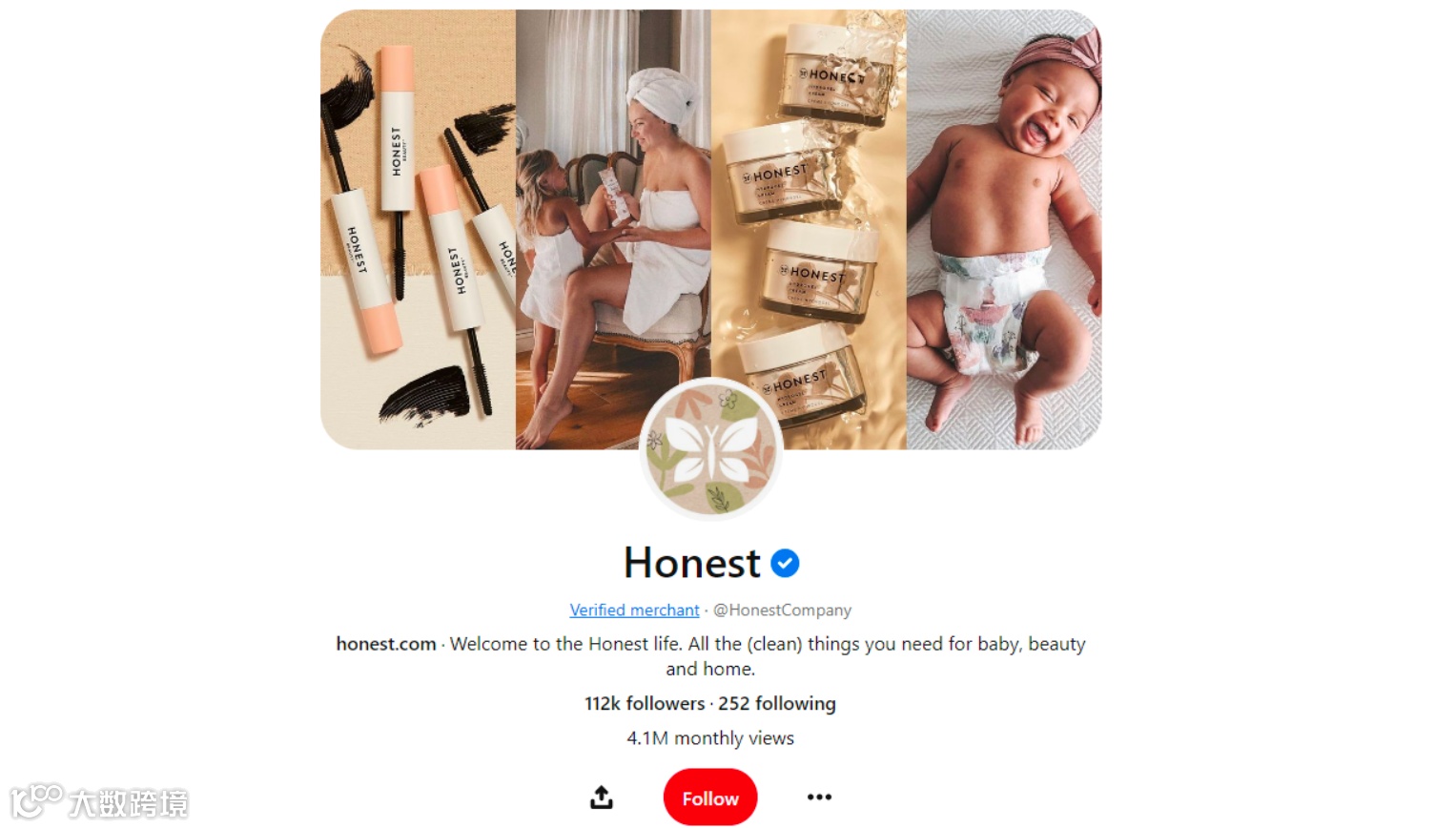1456x828 pixels.
Task: Open the Verified merchant link
Action: coord(634,610)
